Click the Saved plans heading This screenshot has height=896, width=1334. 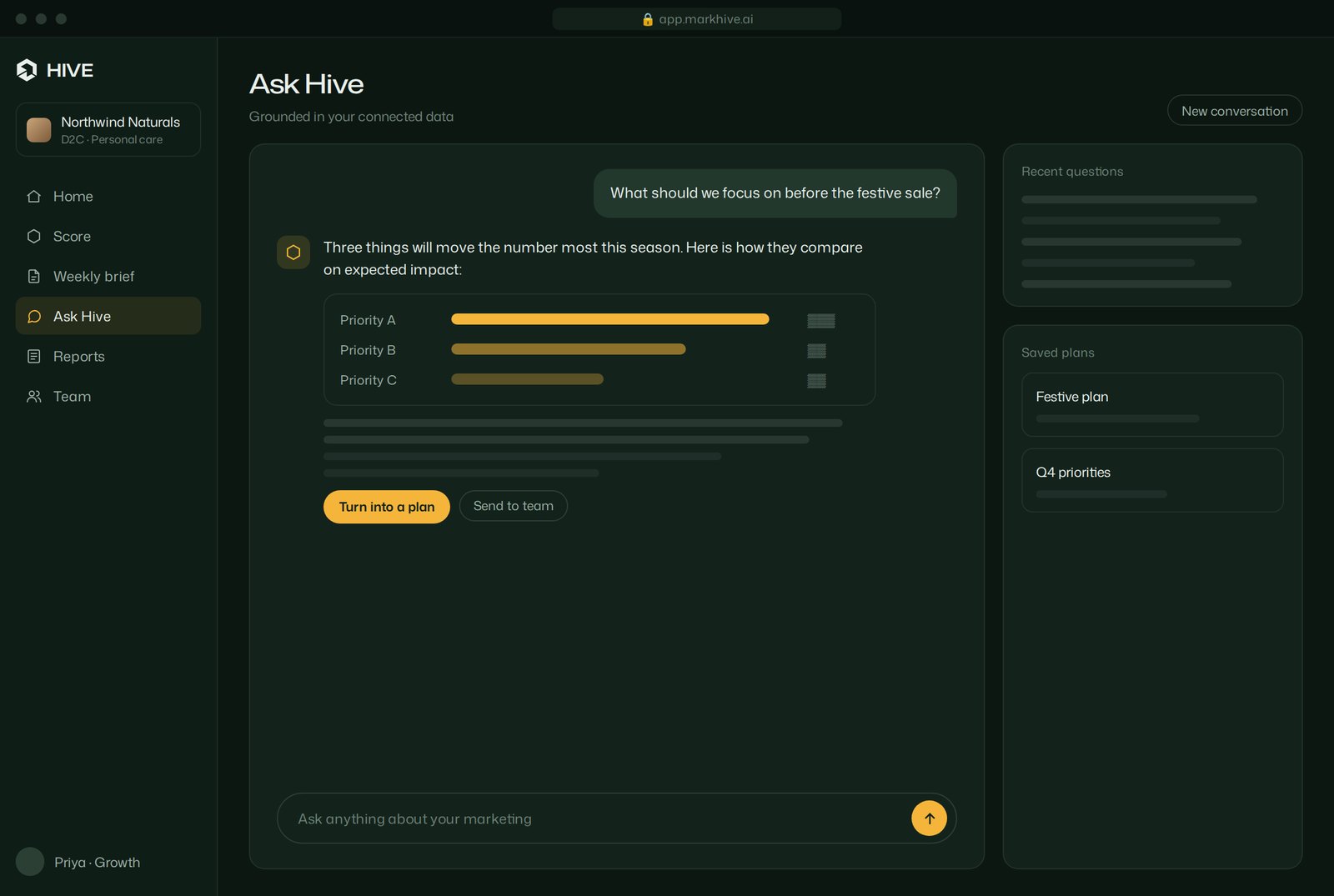[x=1058, y=353]
